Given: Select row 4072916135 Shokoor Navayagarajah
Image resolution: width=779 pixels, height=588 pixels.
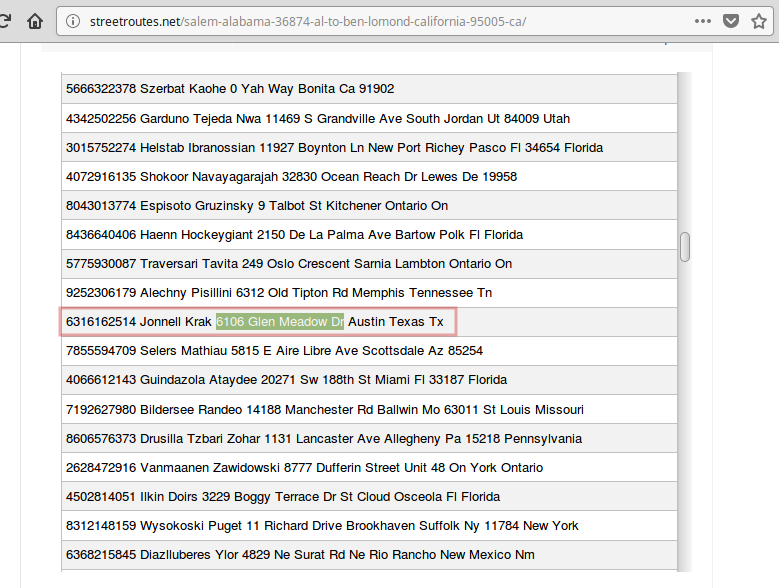Looking at the screenshot, I should (x=369, y=176).
